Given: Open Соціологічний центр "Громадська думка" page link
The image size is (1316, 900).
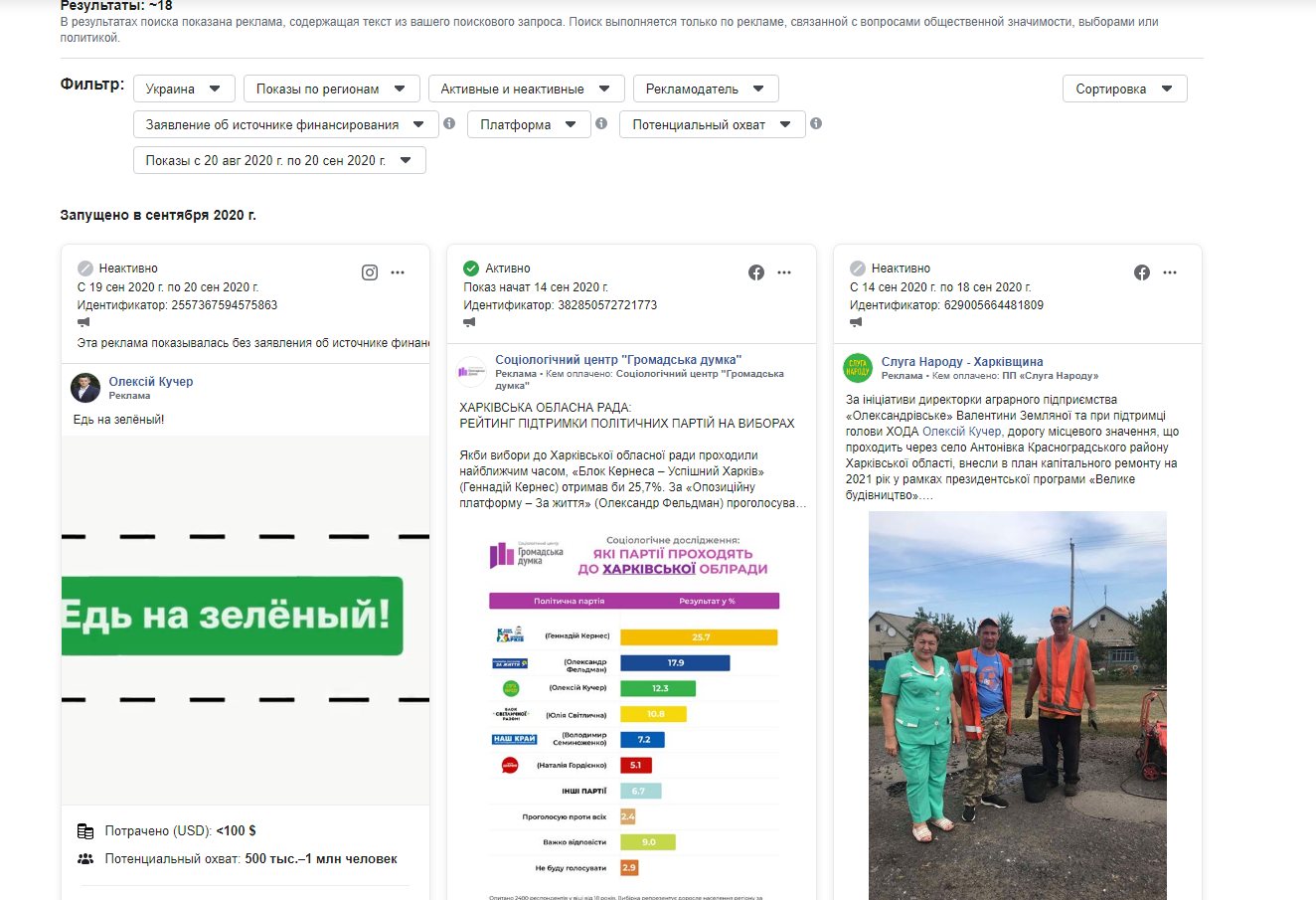Looking at the screenshot, I should coord(618,360).
